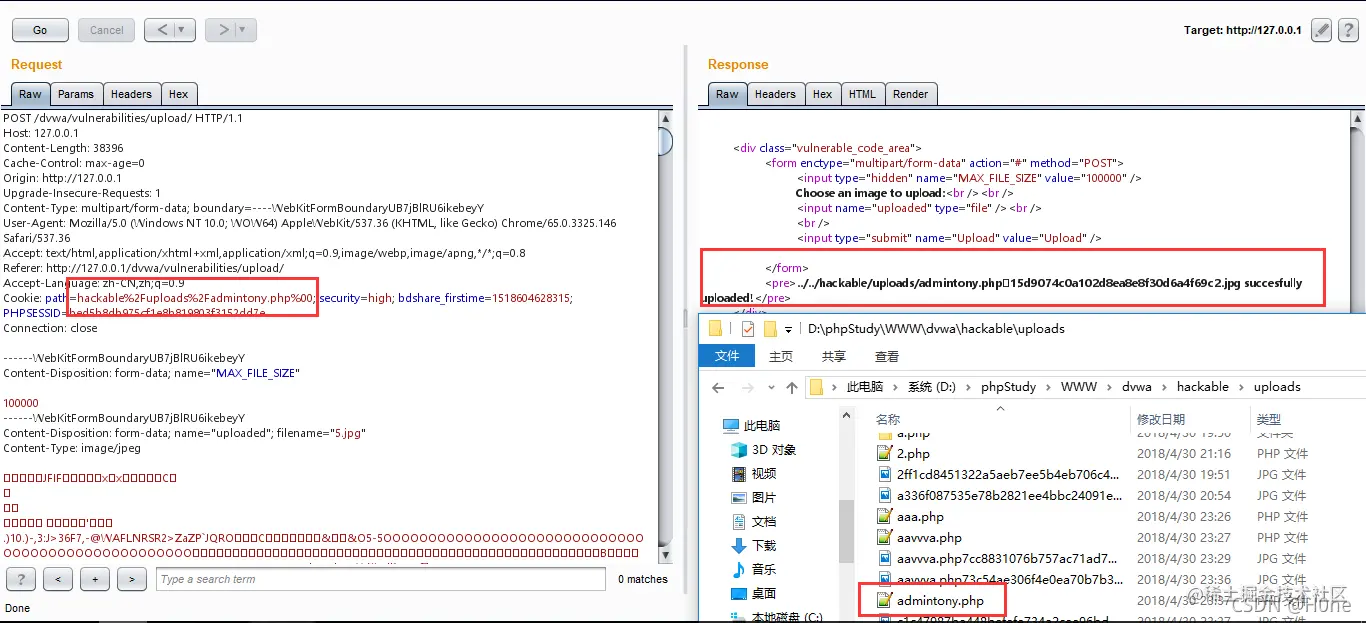
Task: Click dvwa in the address breadcrumb
Action: 1137,387
